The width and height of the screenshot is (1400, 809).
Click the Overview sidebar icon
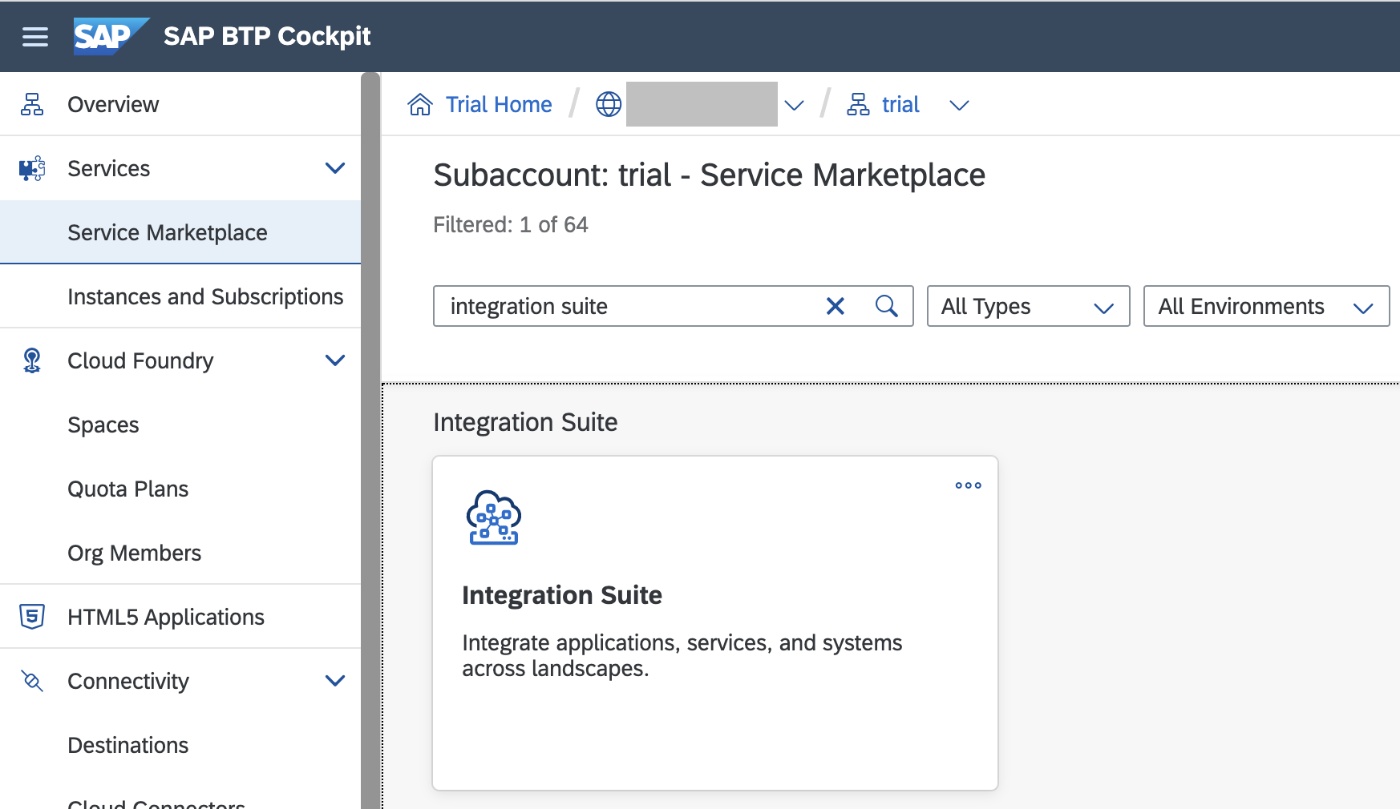[x=32, y=104]
